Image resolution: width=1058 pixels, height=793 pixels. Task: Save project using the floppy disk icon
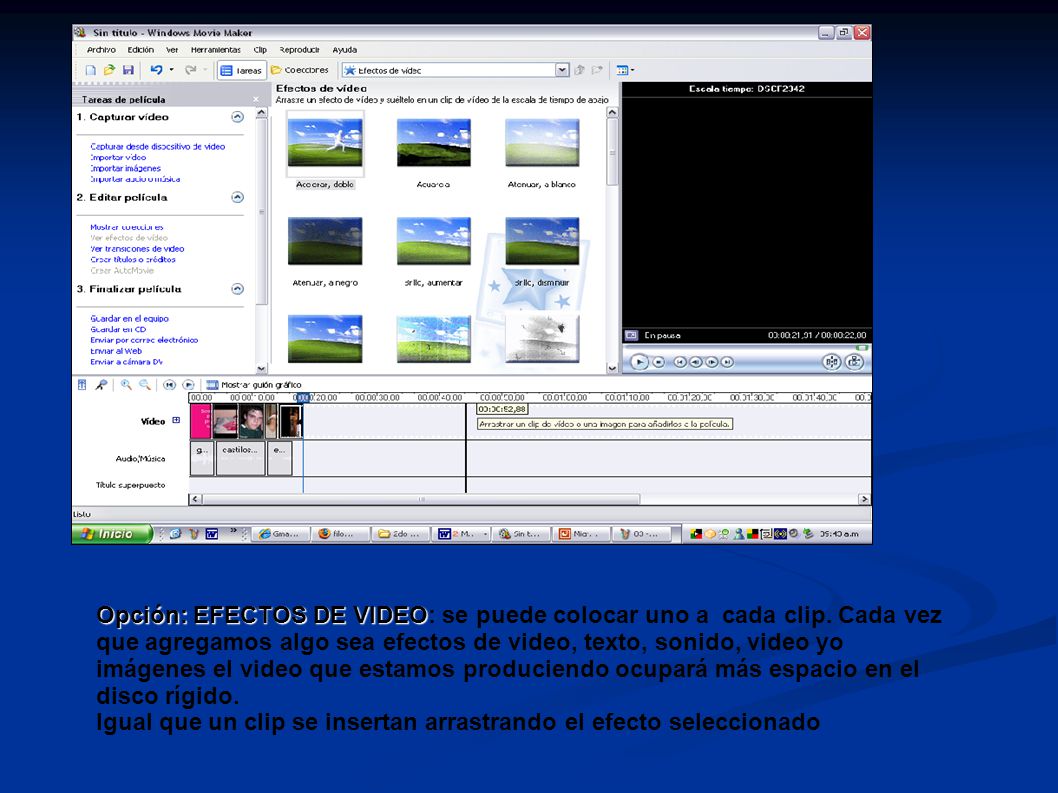(x=128, y=70)
